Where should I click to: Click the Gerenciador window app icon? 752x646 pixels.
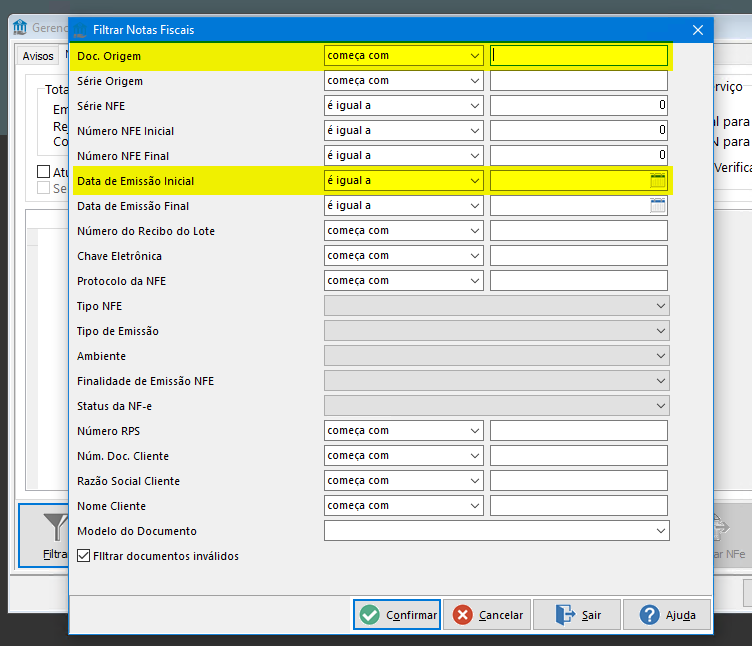(20, 27)
